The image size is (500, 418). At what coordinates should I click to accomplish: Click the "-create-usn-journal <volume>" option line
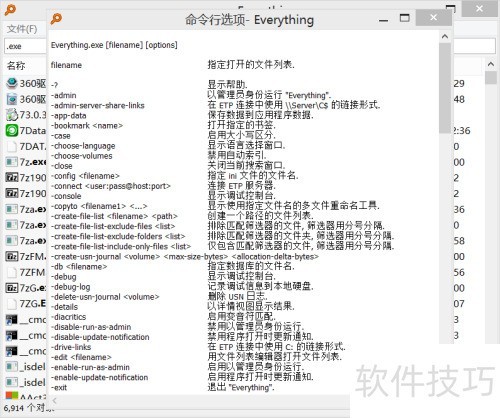tap(185, 256)
